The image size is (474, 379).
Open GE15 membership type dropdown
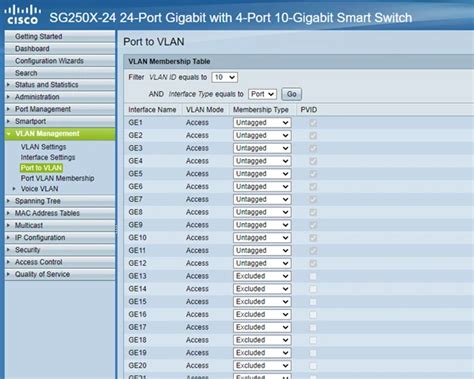(262, 302)
